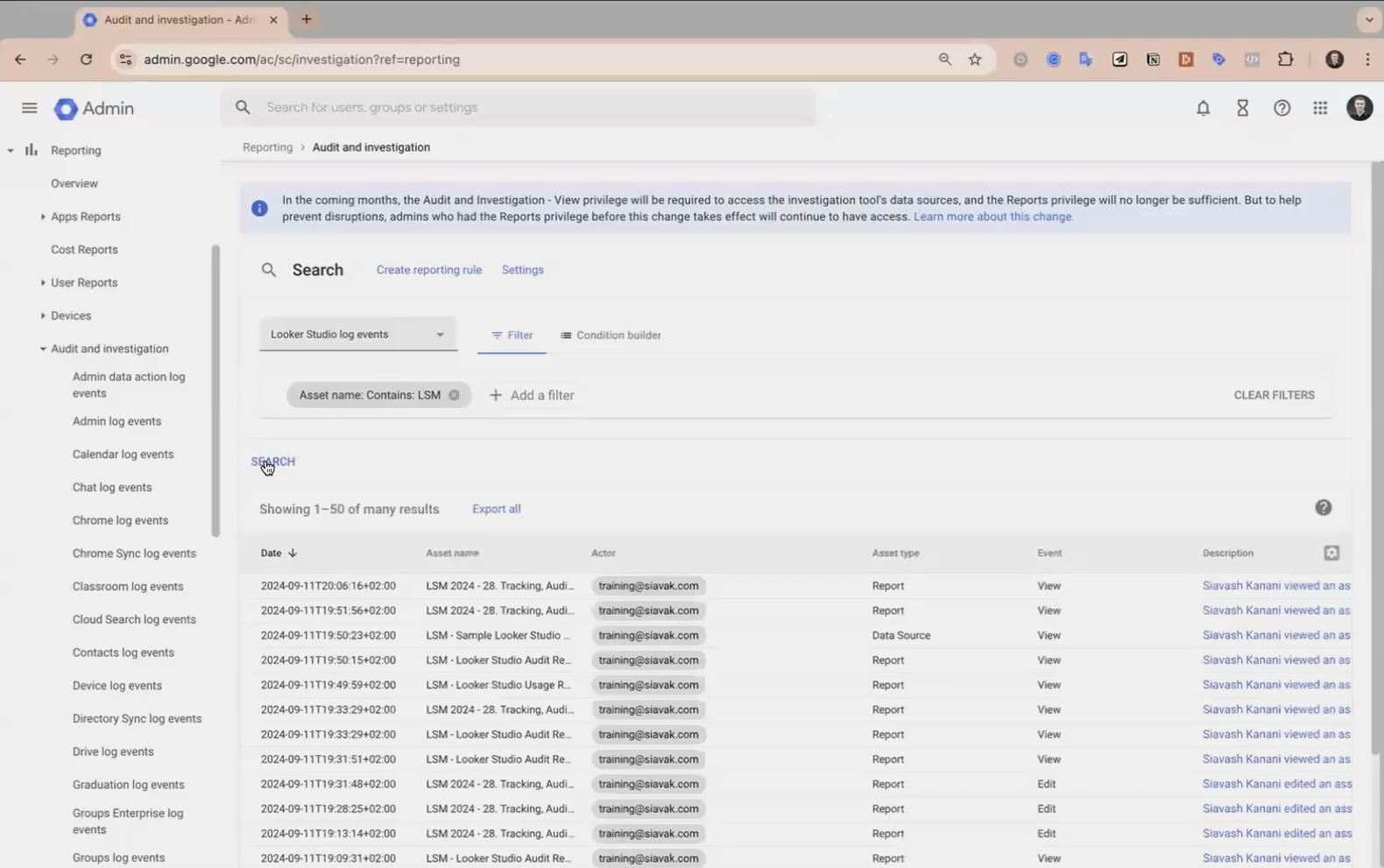The height and width of the screenshot is (868, 1384).
Task: Open Admin log events
Action: (x=117, y=421)
